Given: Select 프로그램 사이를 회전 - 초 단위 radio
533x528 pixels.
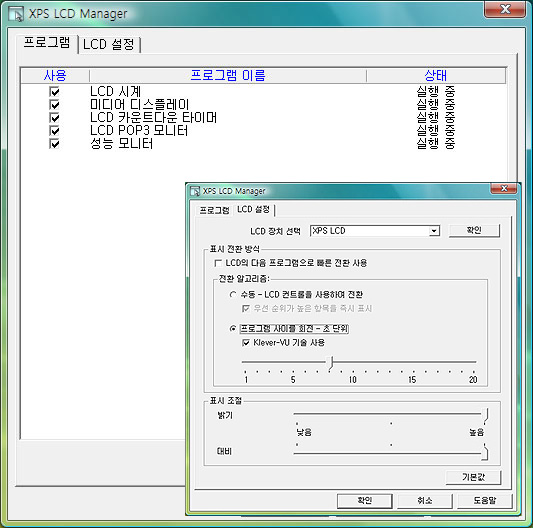Looking at the screenshot, I should pos(233,329).
